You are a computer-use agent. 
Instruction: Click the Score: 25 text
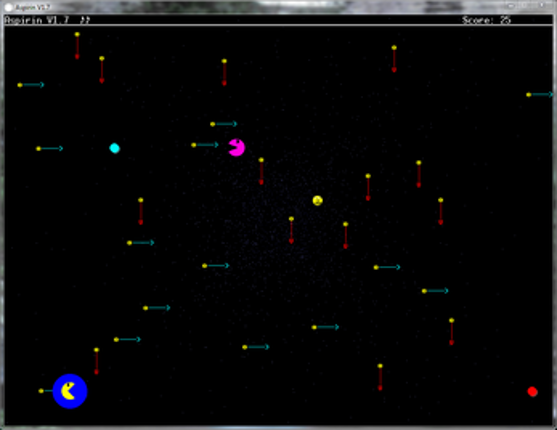click(x=486, y=20)
